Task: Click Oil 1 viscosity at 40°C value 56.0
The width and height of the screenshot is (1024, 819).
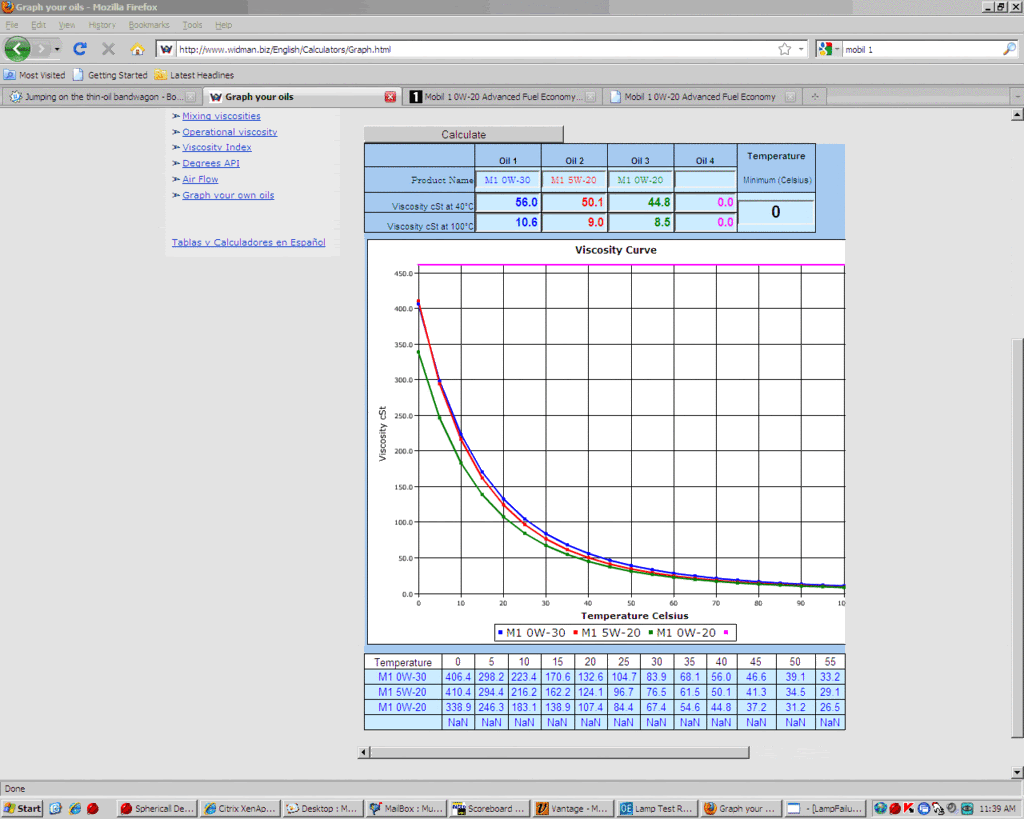Action: [507, 202]
